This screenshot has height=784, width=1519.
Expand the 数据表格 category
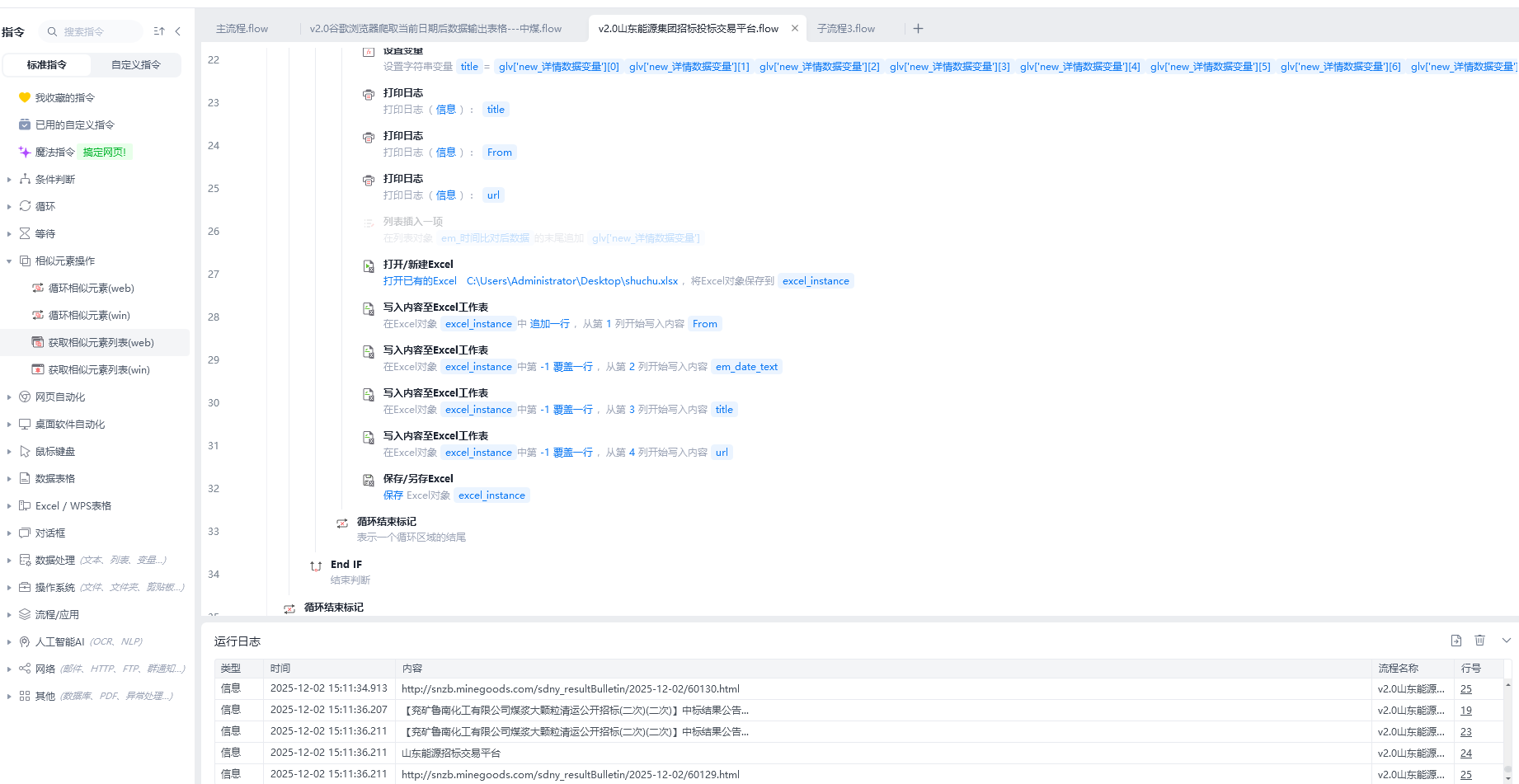[9, 478]
